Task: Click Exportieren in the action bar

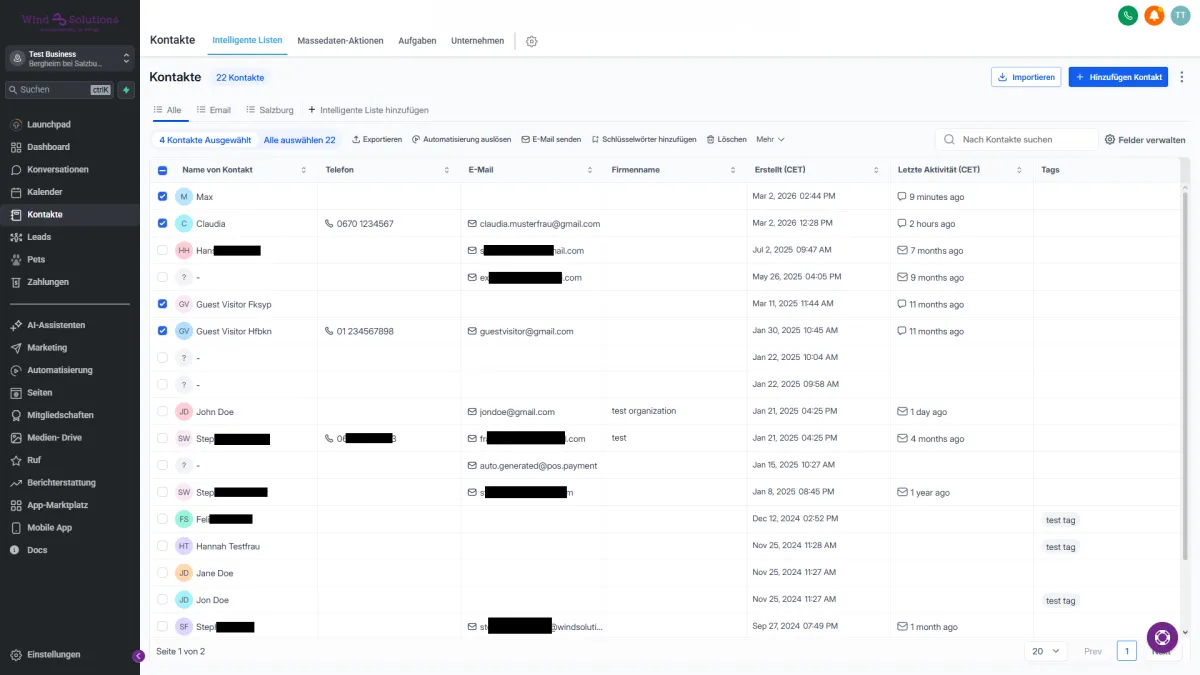Action: click(x=377, y=140)
